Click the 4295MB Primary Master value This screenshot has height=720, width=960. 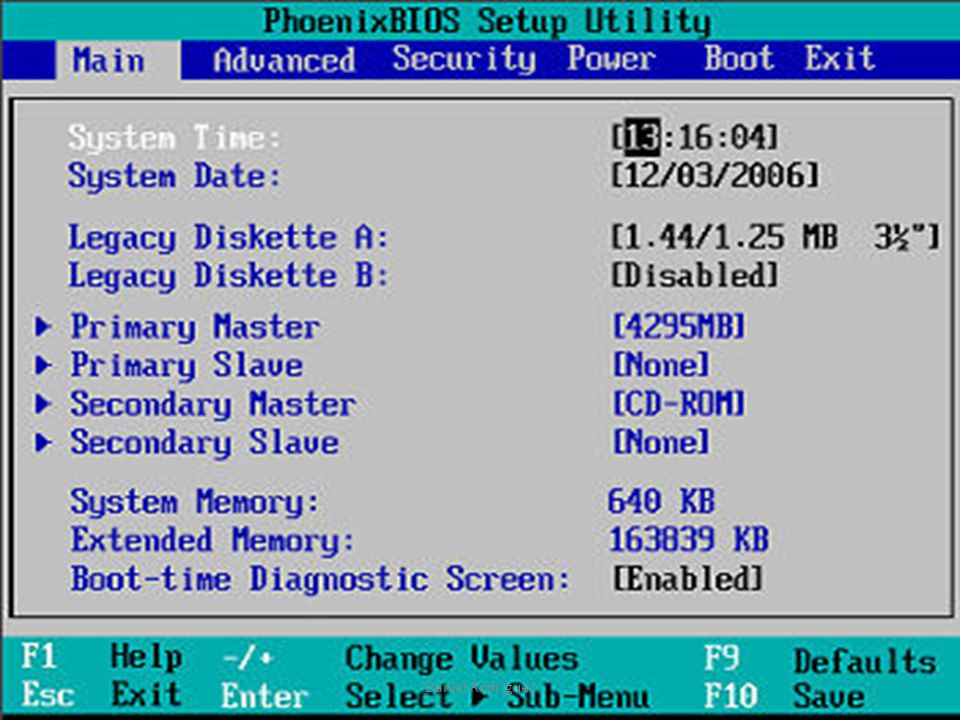click(679, 326)
